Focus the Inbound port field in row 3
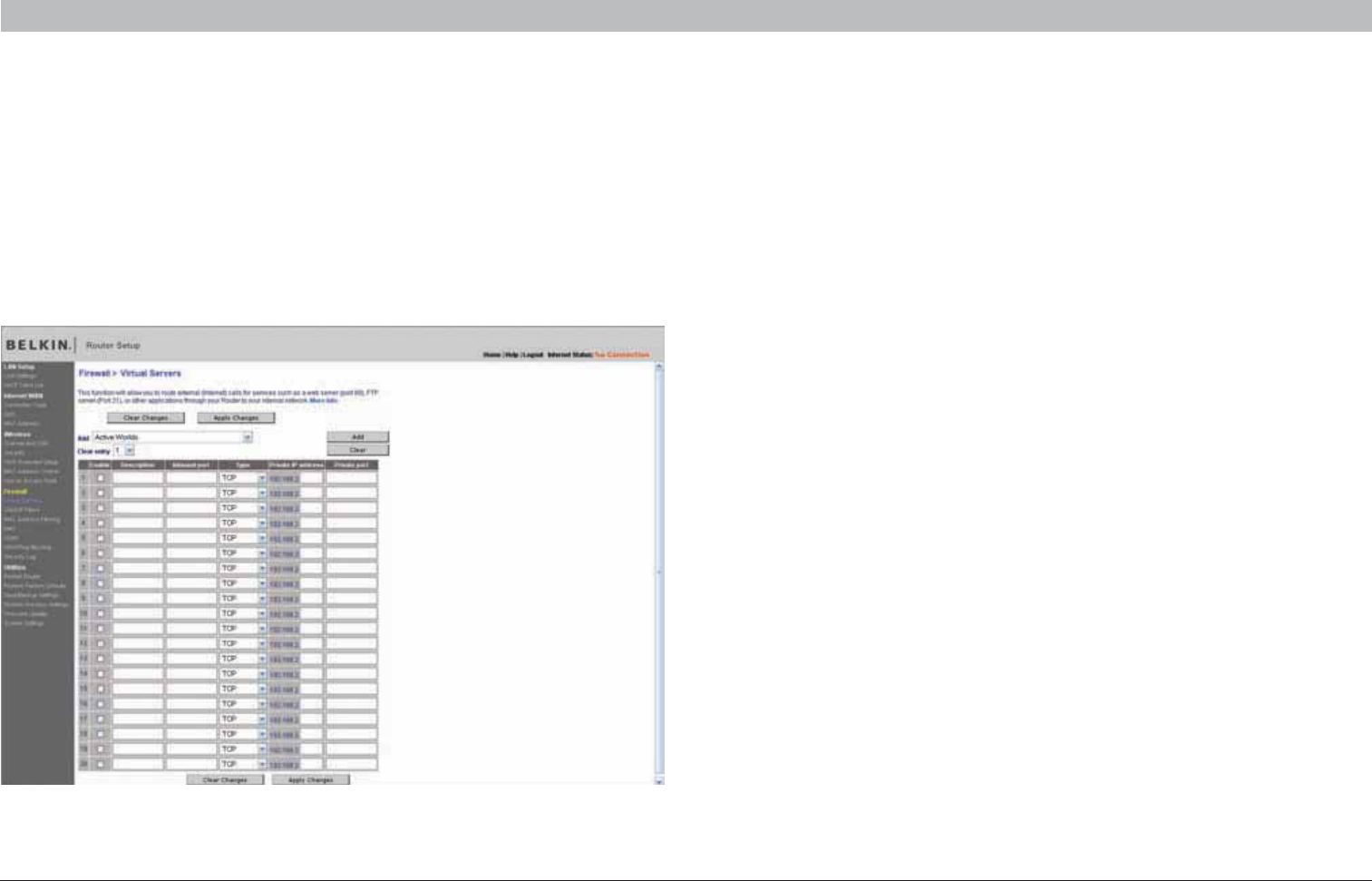This screenshot has height=881, width=1372. (191, 508)
